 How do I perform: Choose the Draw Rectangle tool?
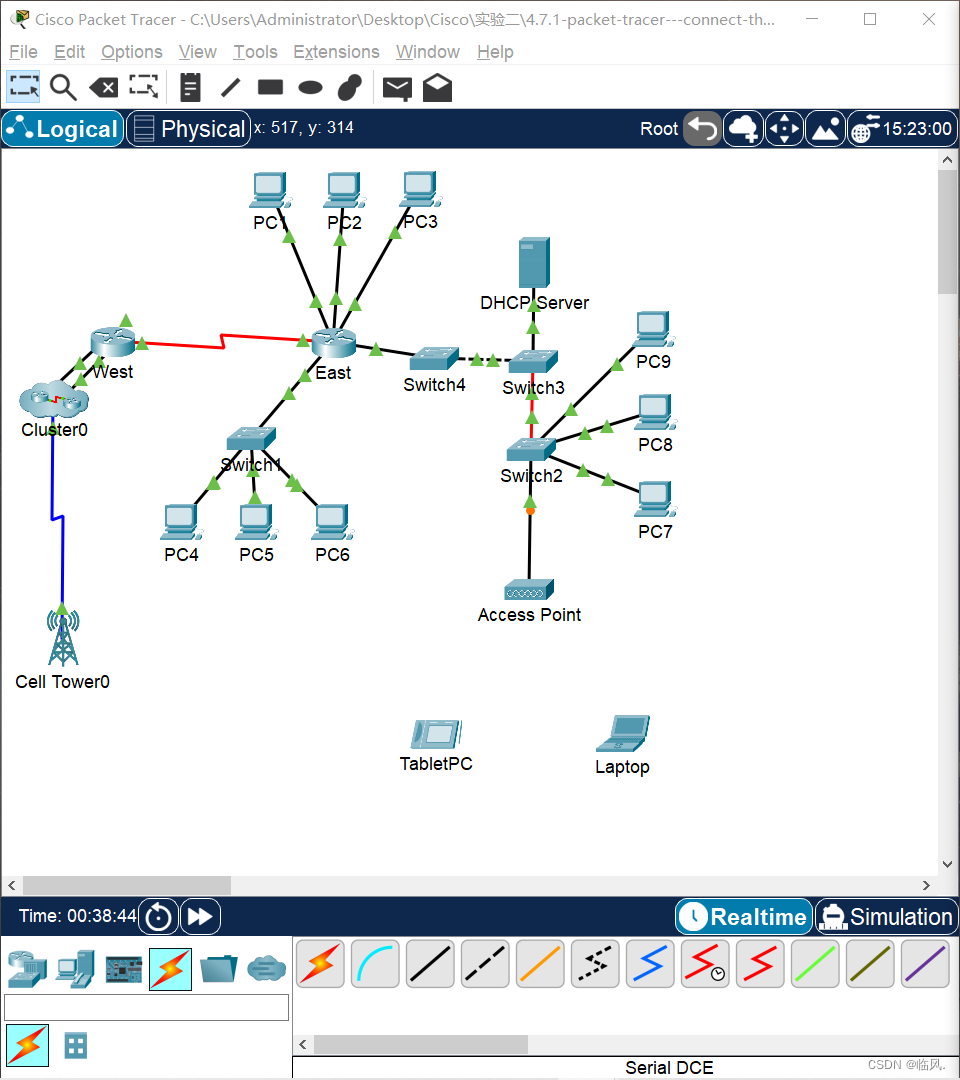click(270, 87)
